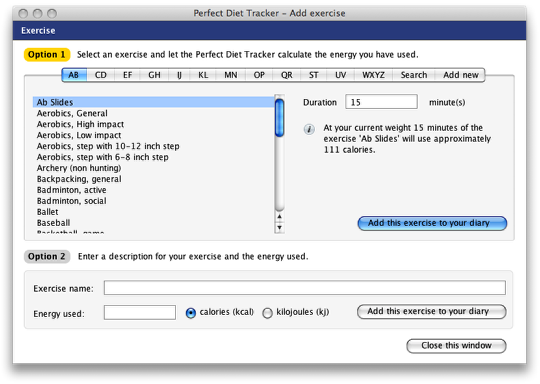The image size is (540, 384).
Task: Open the Search tab
Action: (414, 75)
